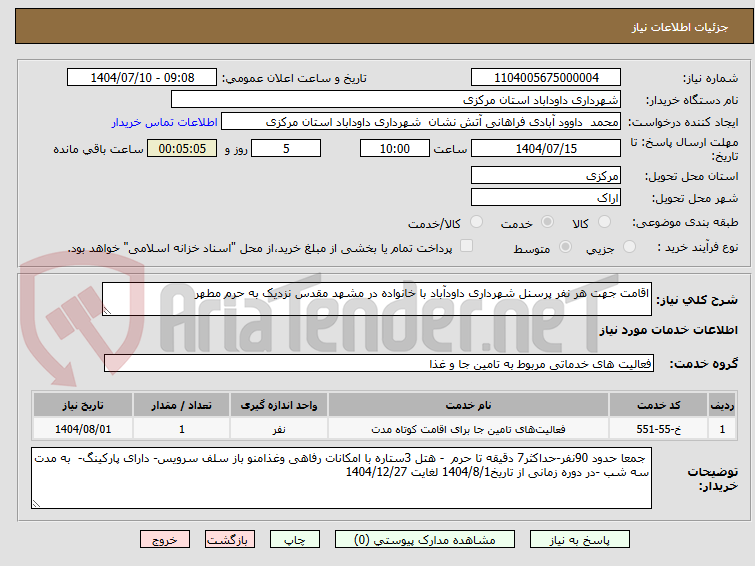This screenshot has width=755, height=566.
Task: Click the گروه خدمت field
Action: point(379,363)
